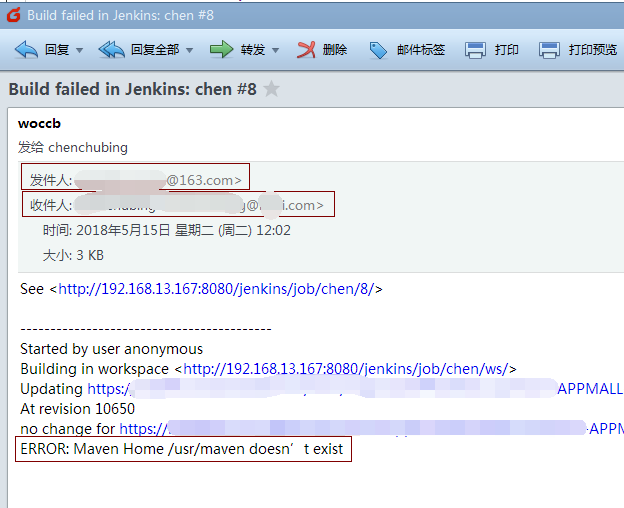Click the 收件人 address line

(177, 205)
